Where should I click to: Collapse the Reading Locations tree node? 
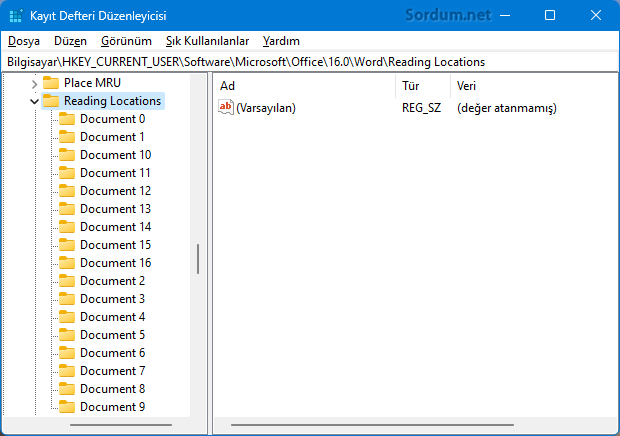(35, 101)
